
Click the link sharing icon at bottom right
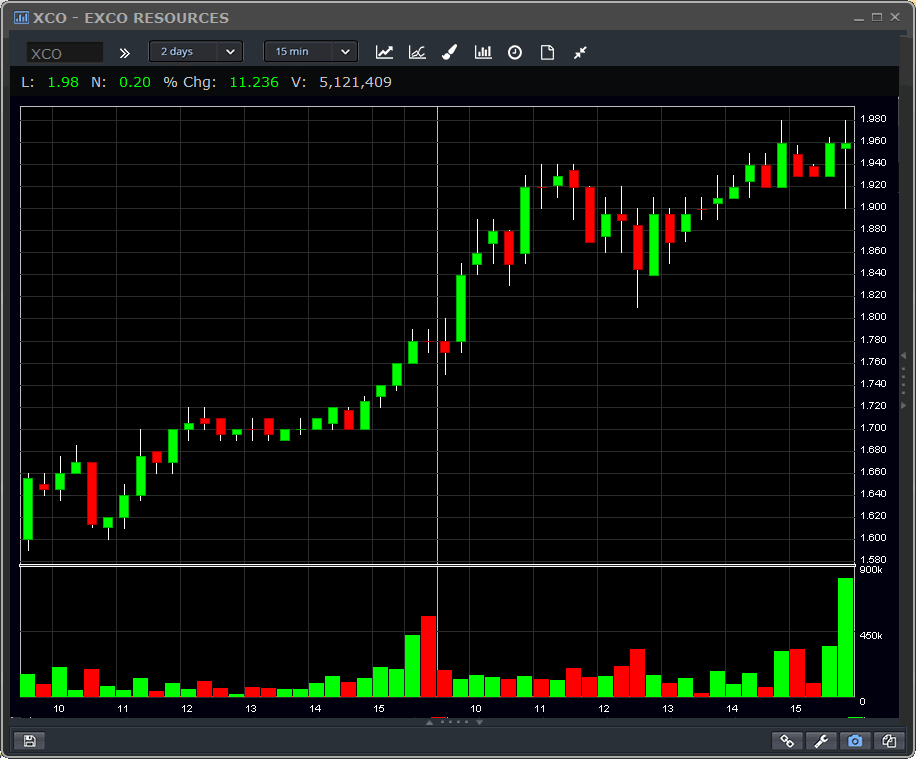click(787, 740)
